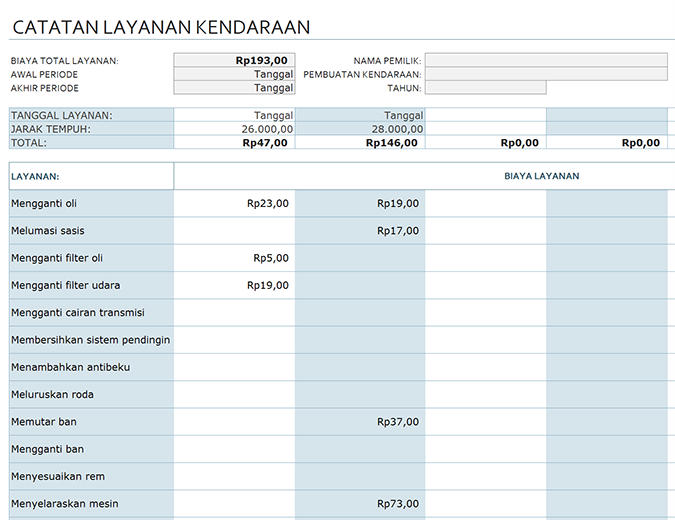Select the Rp17,00 Melumasi sasis cell
Screen dimensions: 675x520
[360, 231]
